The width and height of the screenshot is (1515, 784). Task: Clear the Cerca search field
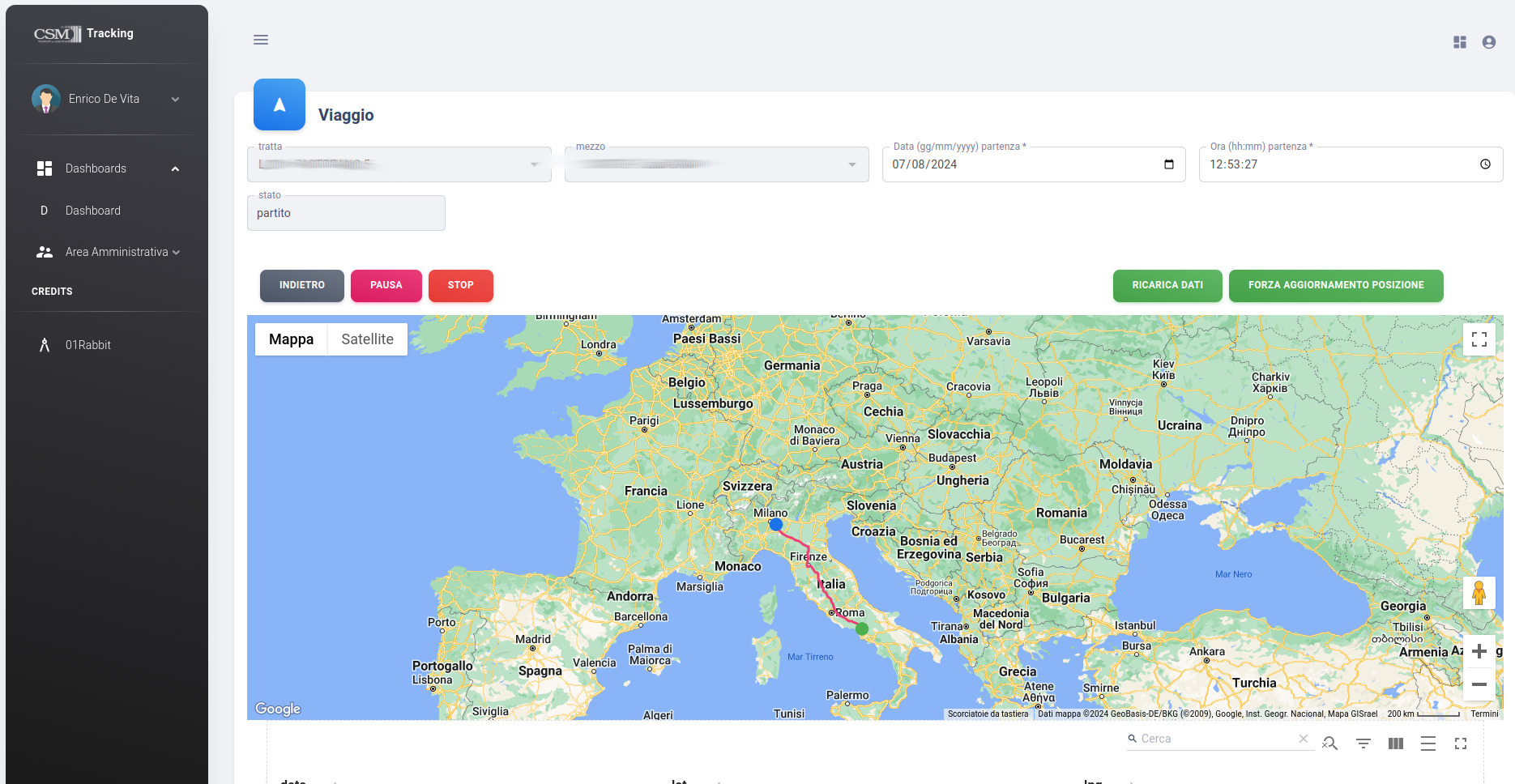click(x=1304, y=739)
